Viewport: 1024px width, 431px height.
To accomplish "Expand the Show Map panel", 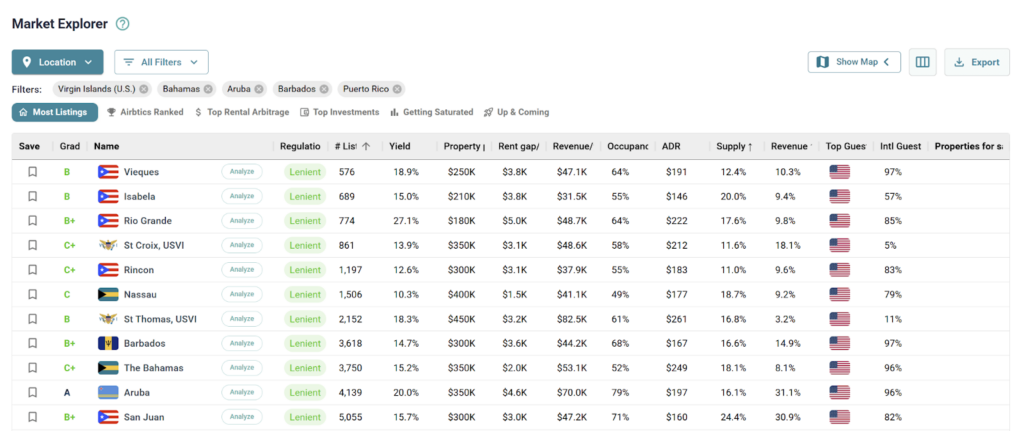I will click(x=854, y=62).
